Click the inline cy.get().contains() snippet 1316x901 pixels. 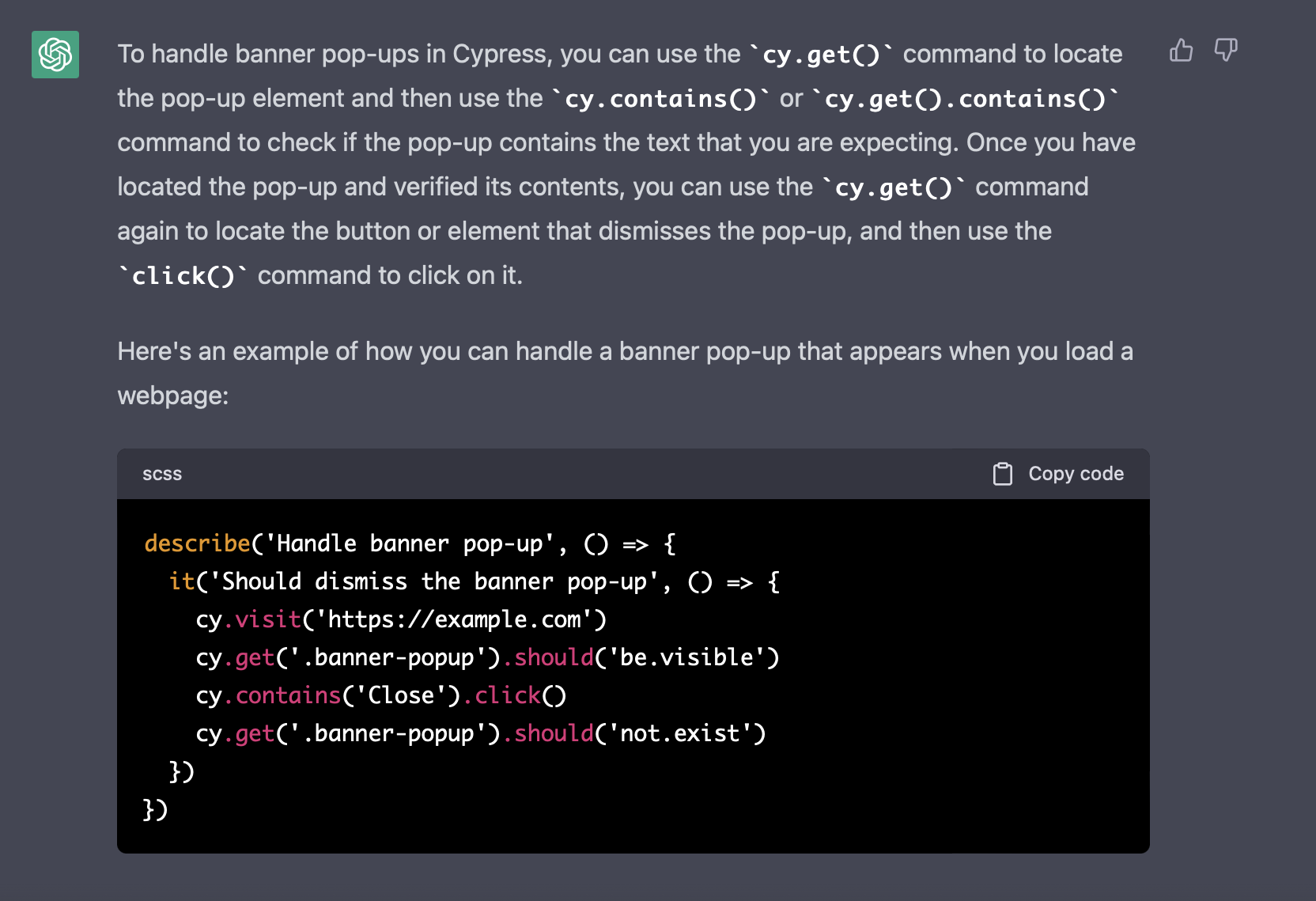[966, 98]
